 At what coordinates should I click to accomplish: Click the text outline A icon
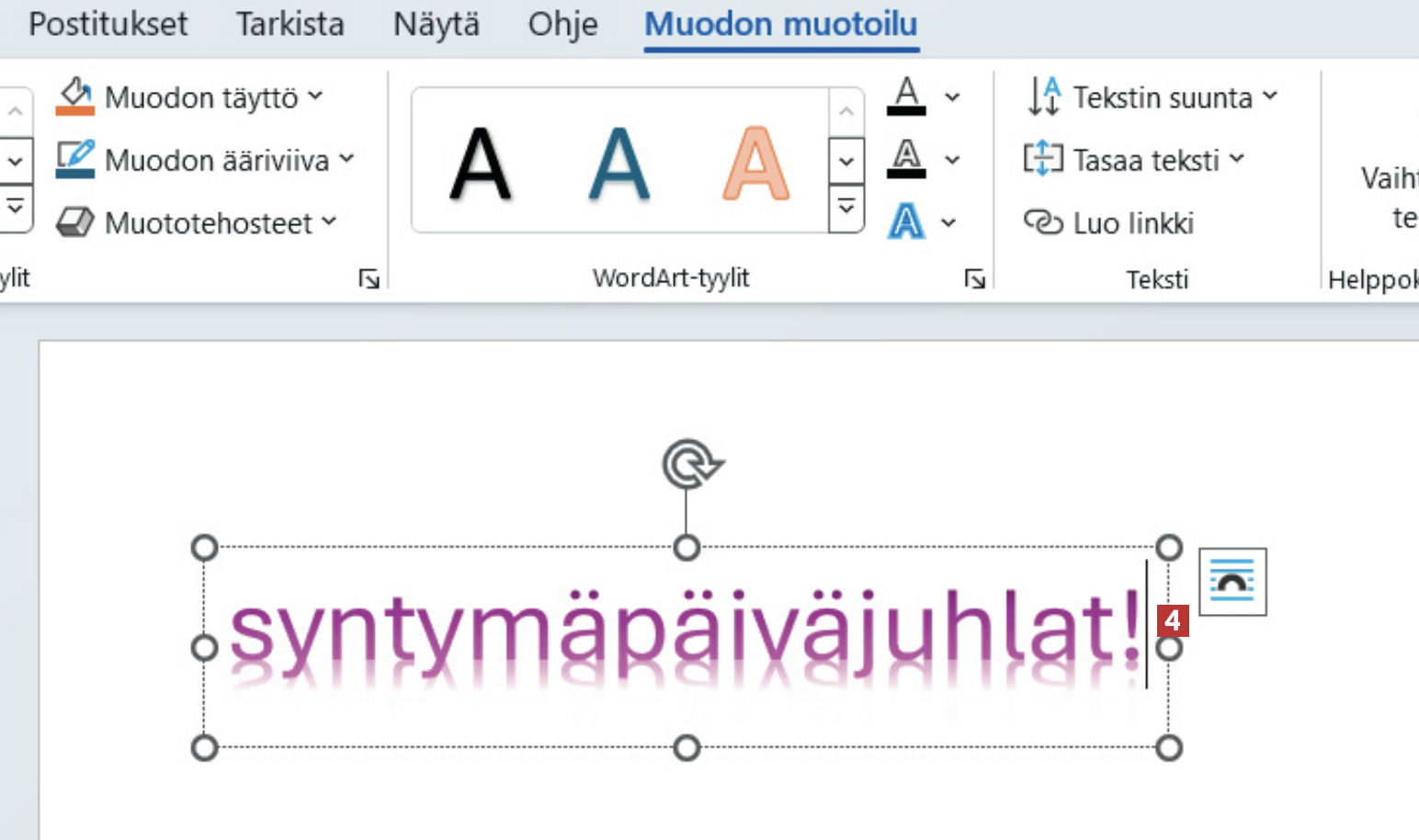pos(906,159)
